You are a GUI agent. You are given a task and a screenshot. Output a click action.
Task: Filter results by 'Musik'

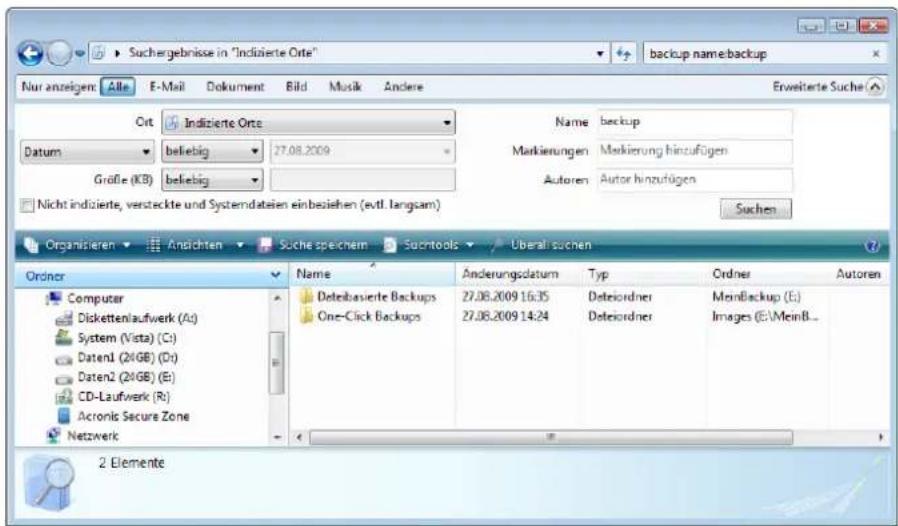[x=345, y=87]
